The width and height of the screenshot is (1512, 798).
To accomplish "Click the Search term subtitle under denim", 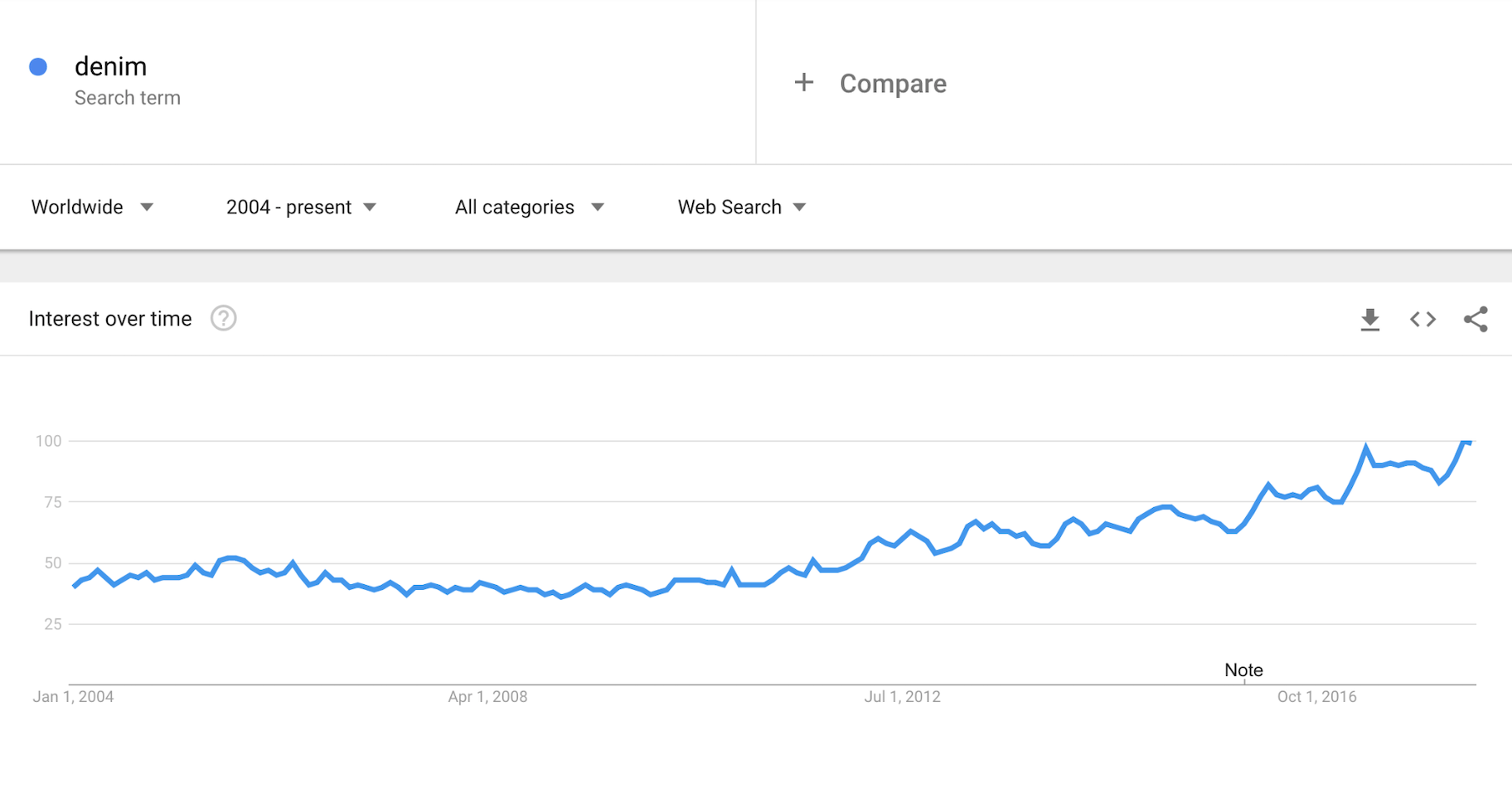I will 128,98.
